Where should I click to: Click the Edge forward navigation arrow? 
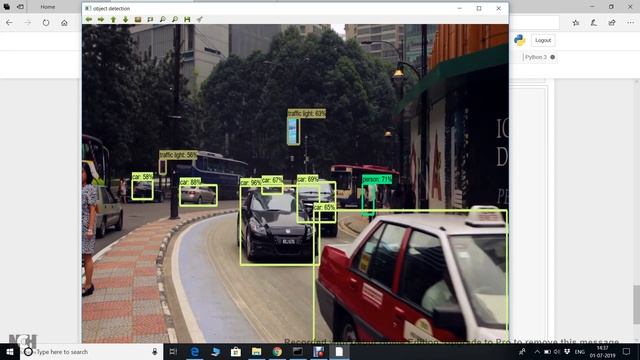click(x=28, y=23)
